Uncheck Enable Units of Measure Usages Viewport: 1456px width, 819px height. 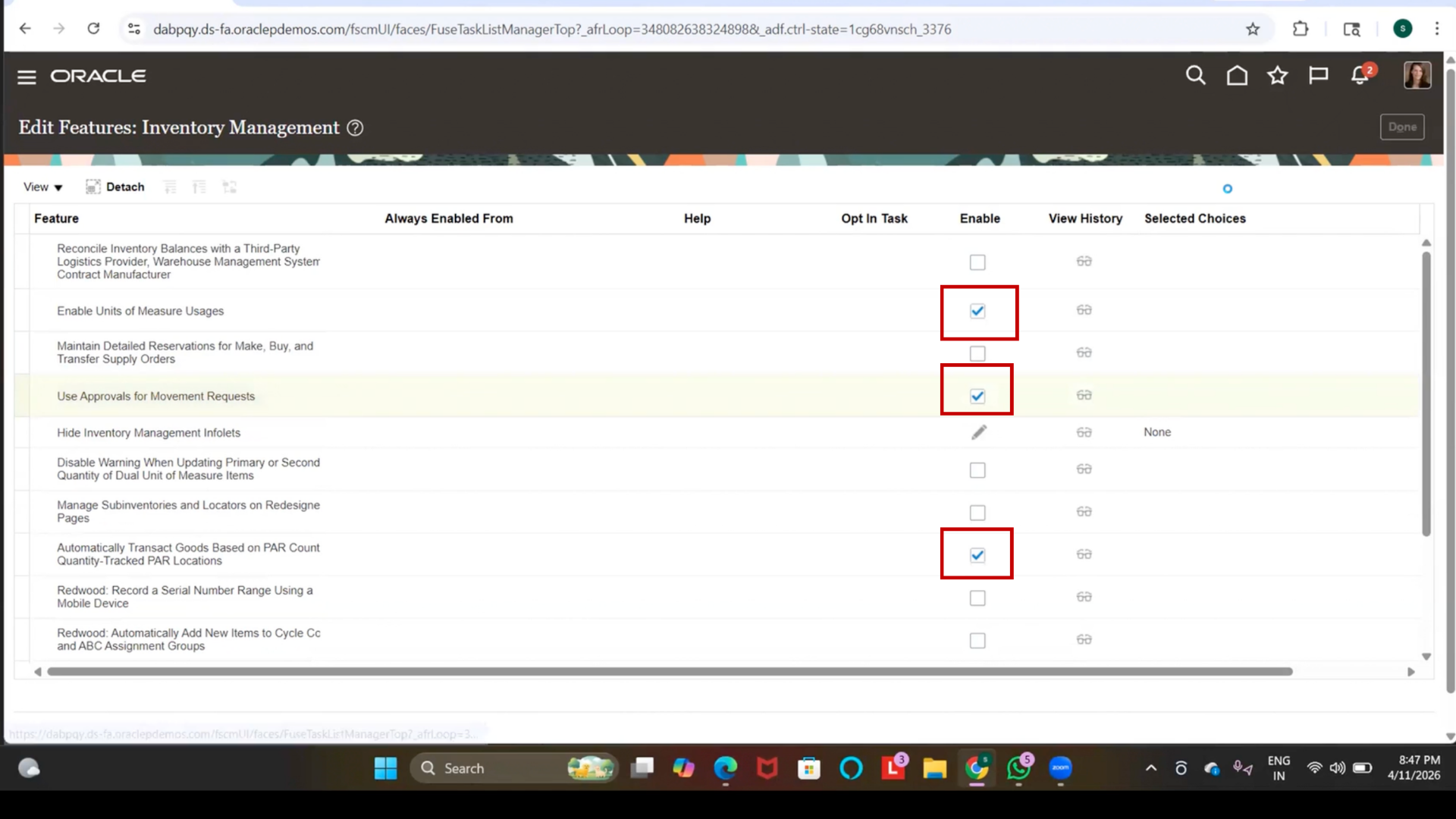977,311
